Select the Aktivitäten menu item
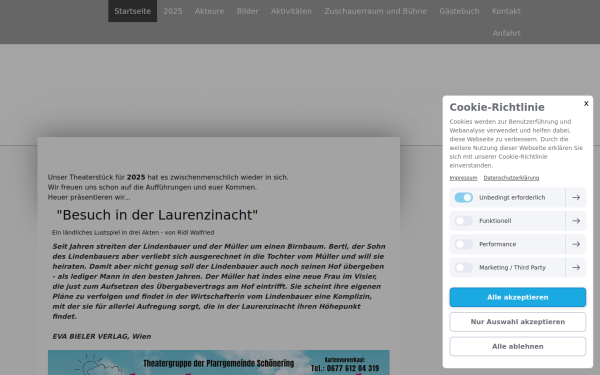The height and width of the screenshot is (375, 600). click(291, 11)
